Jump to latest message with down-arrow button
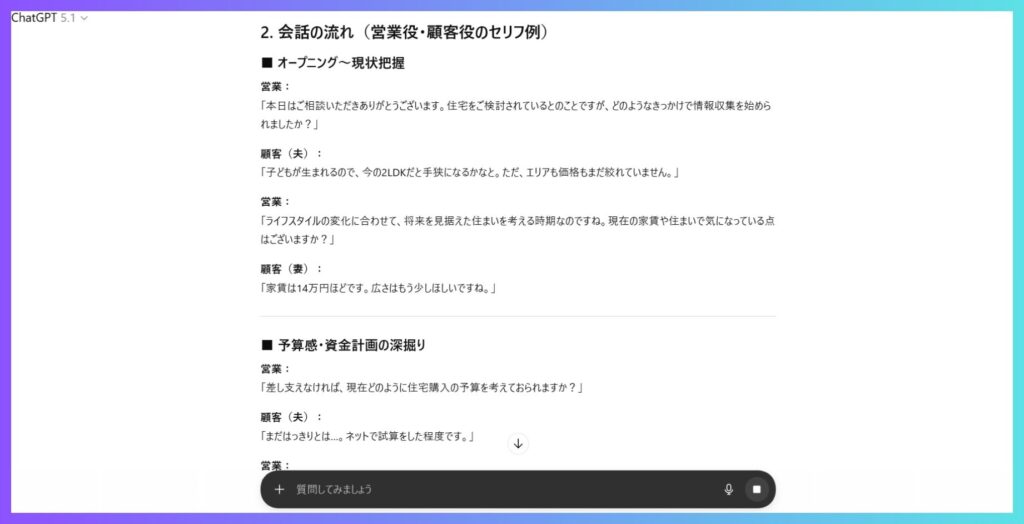 point(518,443)
